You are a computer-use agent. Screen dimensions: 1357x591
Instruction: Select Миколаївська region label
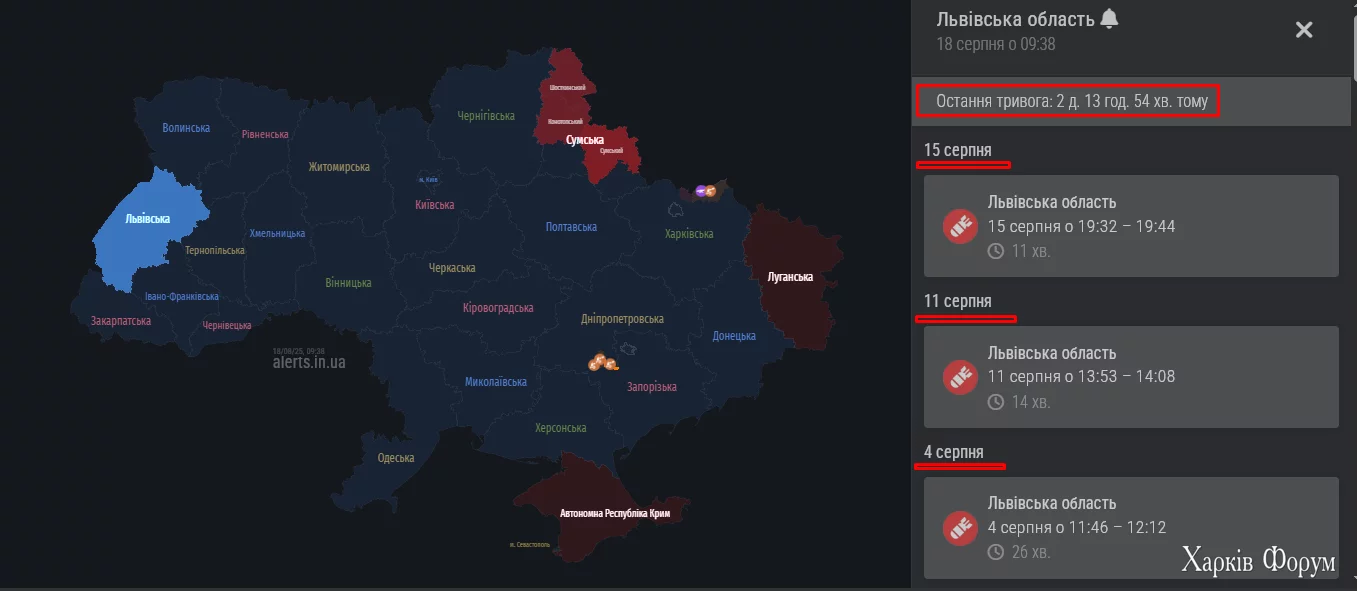[x=495, y=382]
